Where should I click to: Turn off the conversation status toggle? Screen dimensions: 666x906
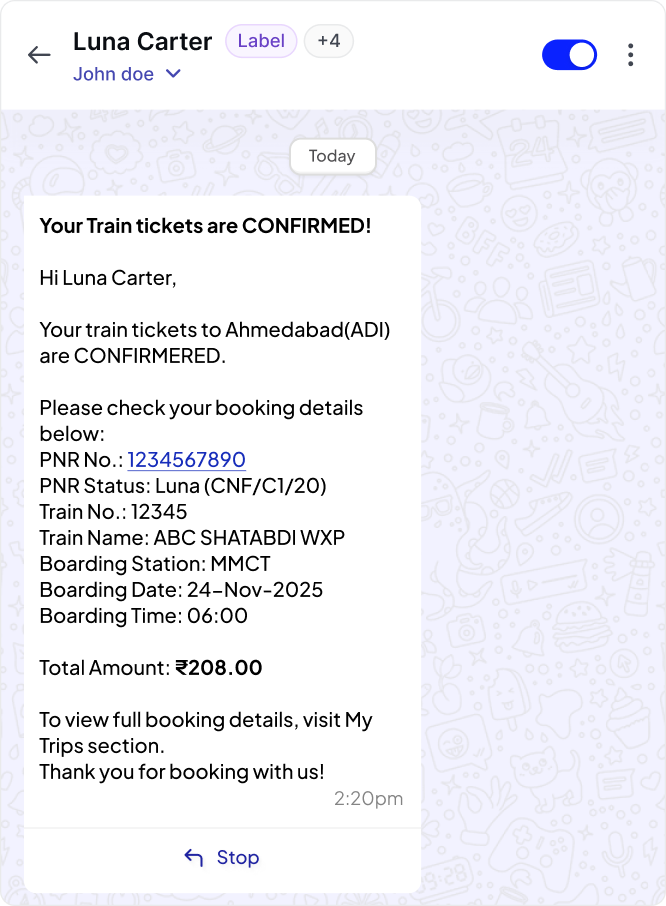[x=570, y=55]
